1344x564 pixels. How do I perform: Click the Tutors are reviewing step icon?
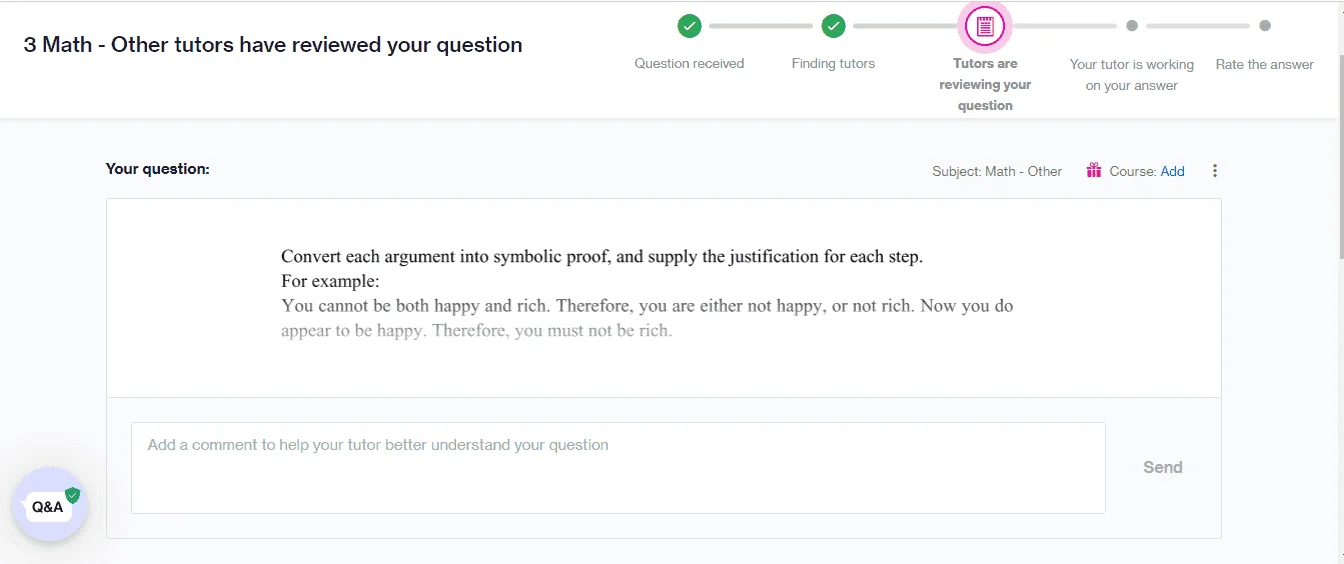coord(985,27)
